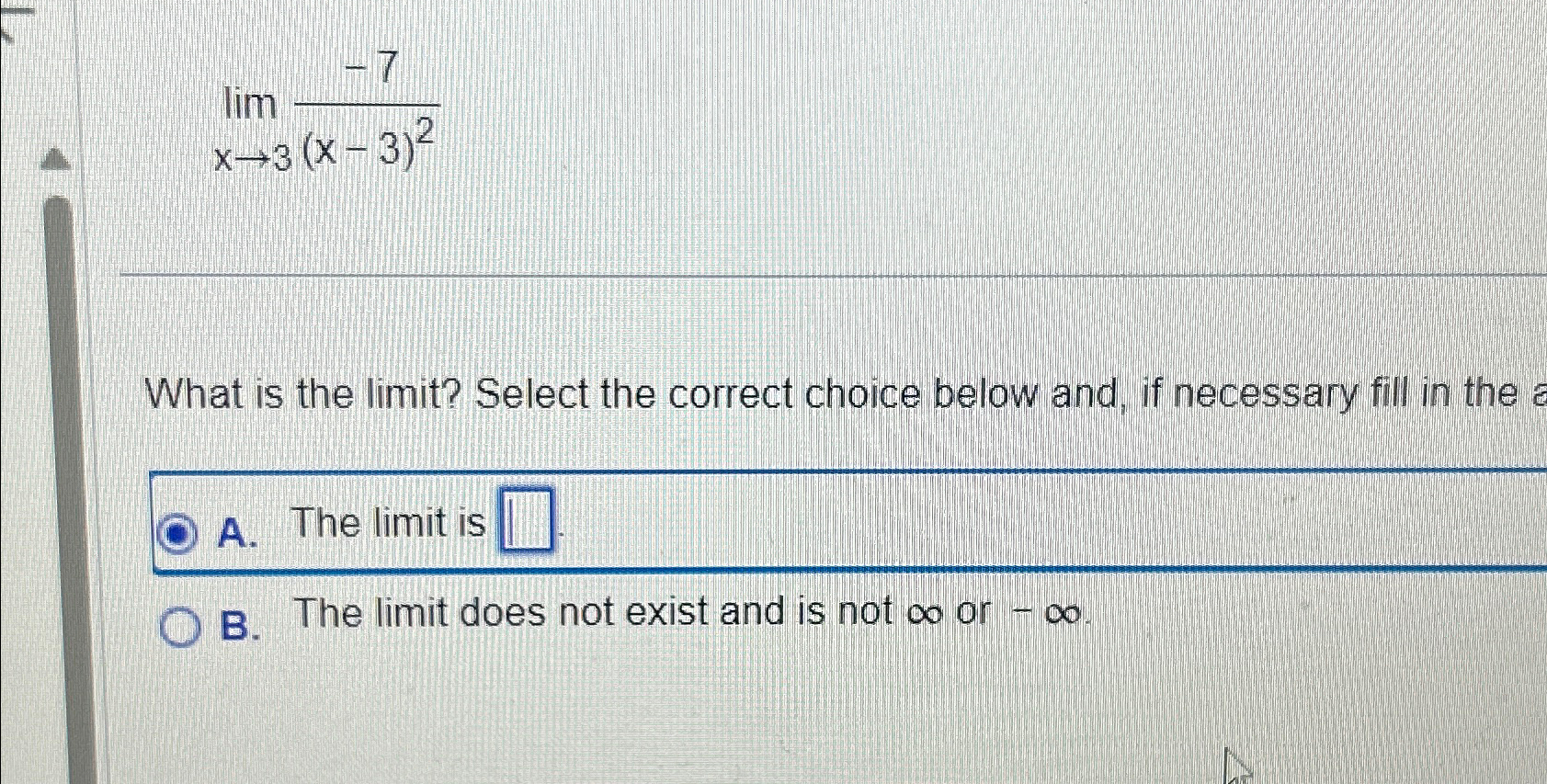Click the horizontal divider below the expression
This screenshot has width=1547, height=784.
[735, 273]
